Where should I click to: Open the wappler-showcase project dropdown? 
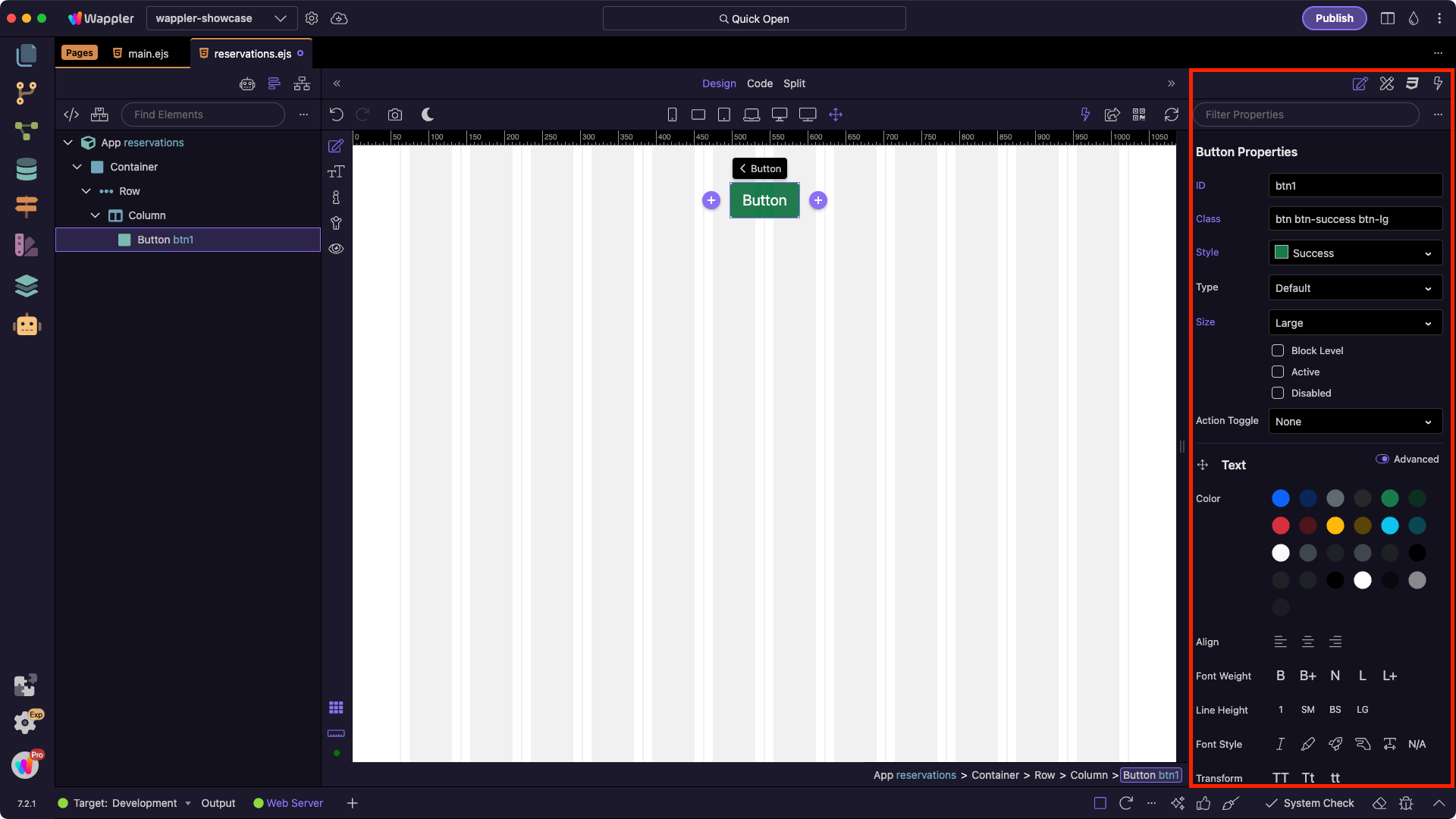coord(221,18)
